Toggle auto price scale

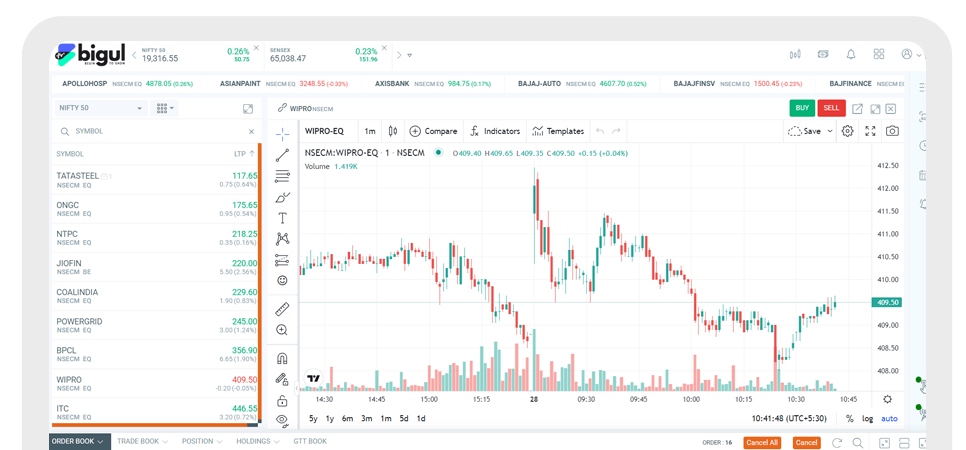(889, 419)
